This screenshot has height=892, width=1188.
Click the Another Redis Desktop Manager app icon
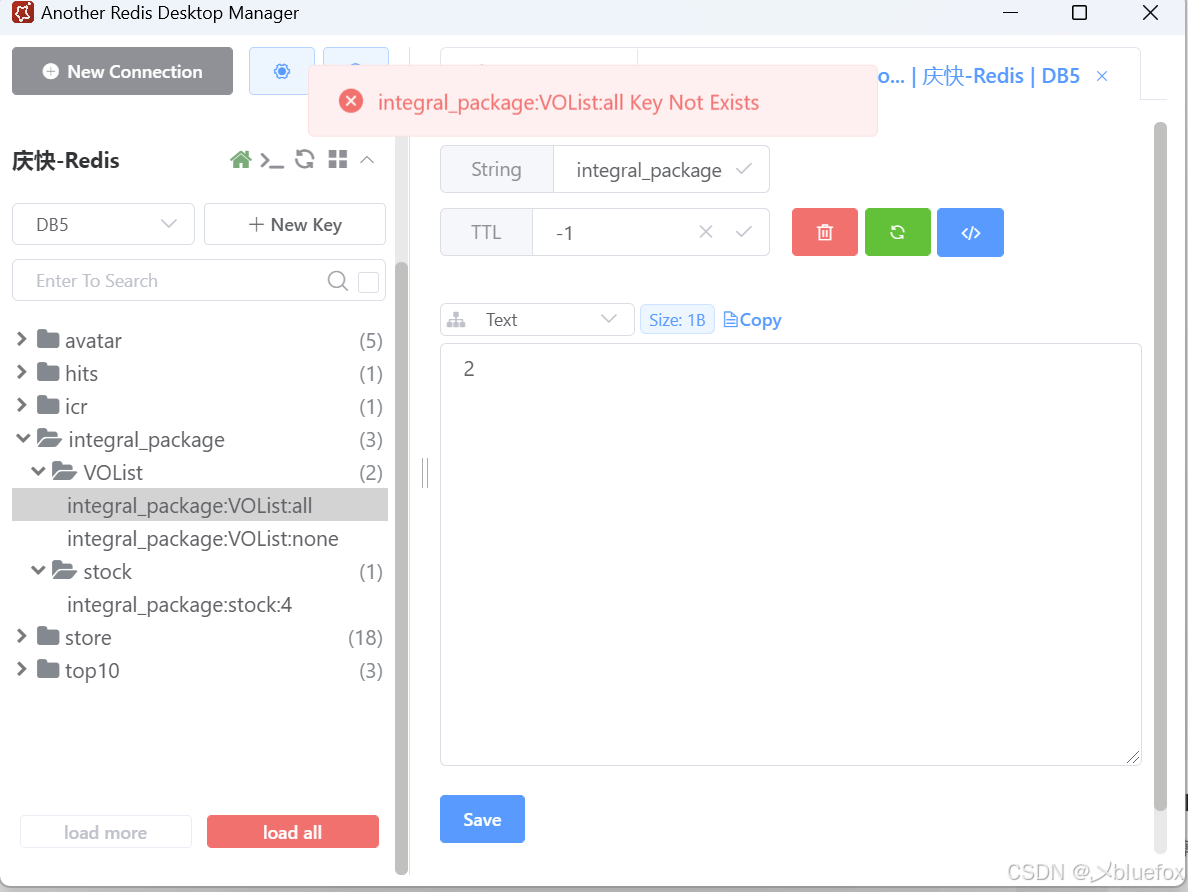[x=23, y=12]
